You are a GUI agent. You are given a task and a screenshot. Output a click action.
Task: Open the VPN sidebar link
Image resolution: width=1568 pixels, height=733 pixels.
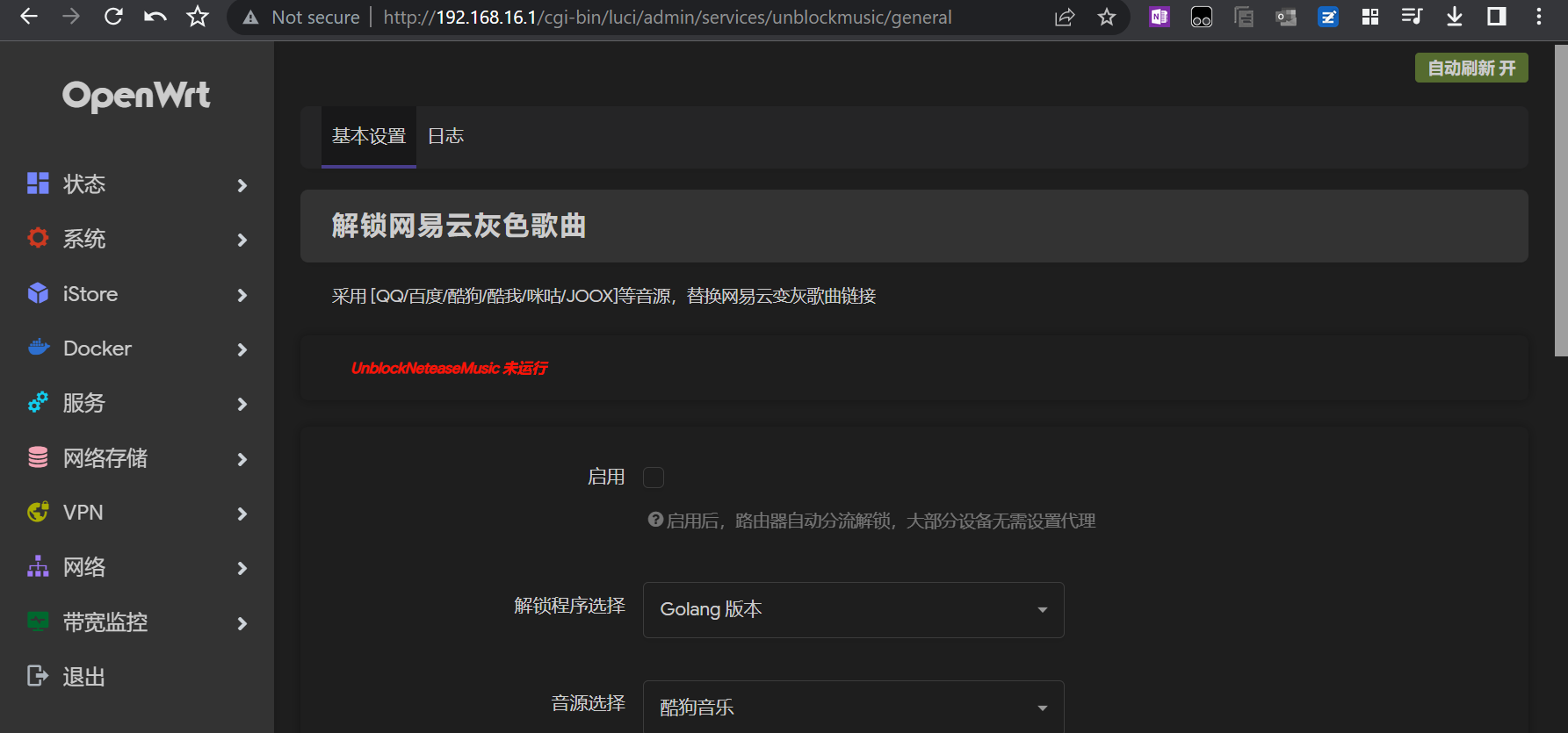83,513
